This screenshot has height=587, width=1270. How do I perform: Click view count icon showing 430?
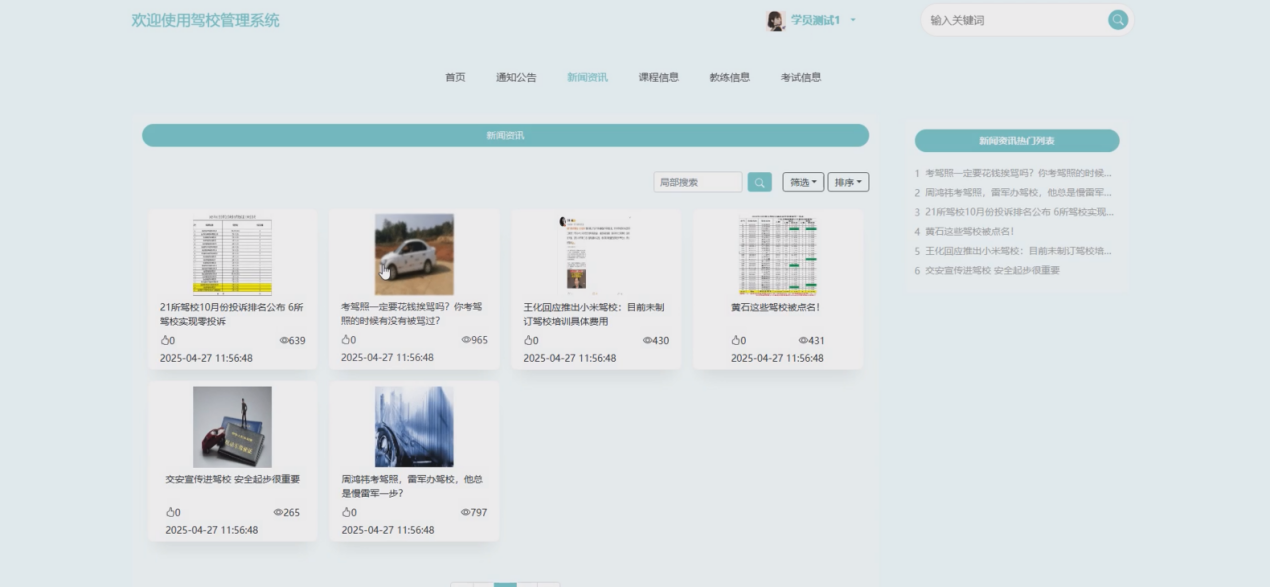point(648,341)
